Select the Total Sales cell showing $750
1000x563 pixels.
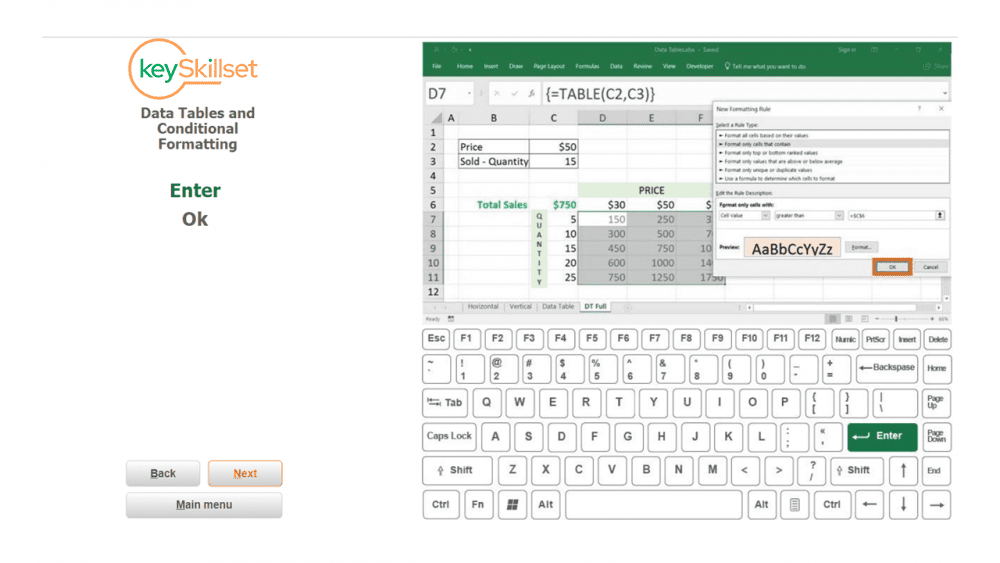click(x=553, y=205)
